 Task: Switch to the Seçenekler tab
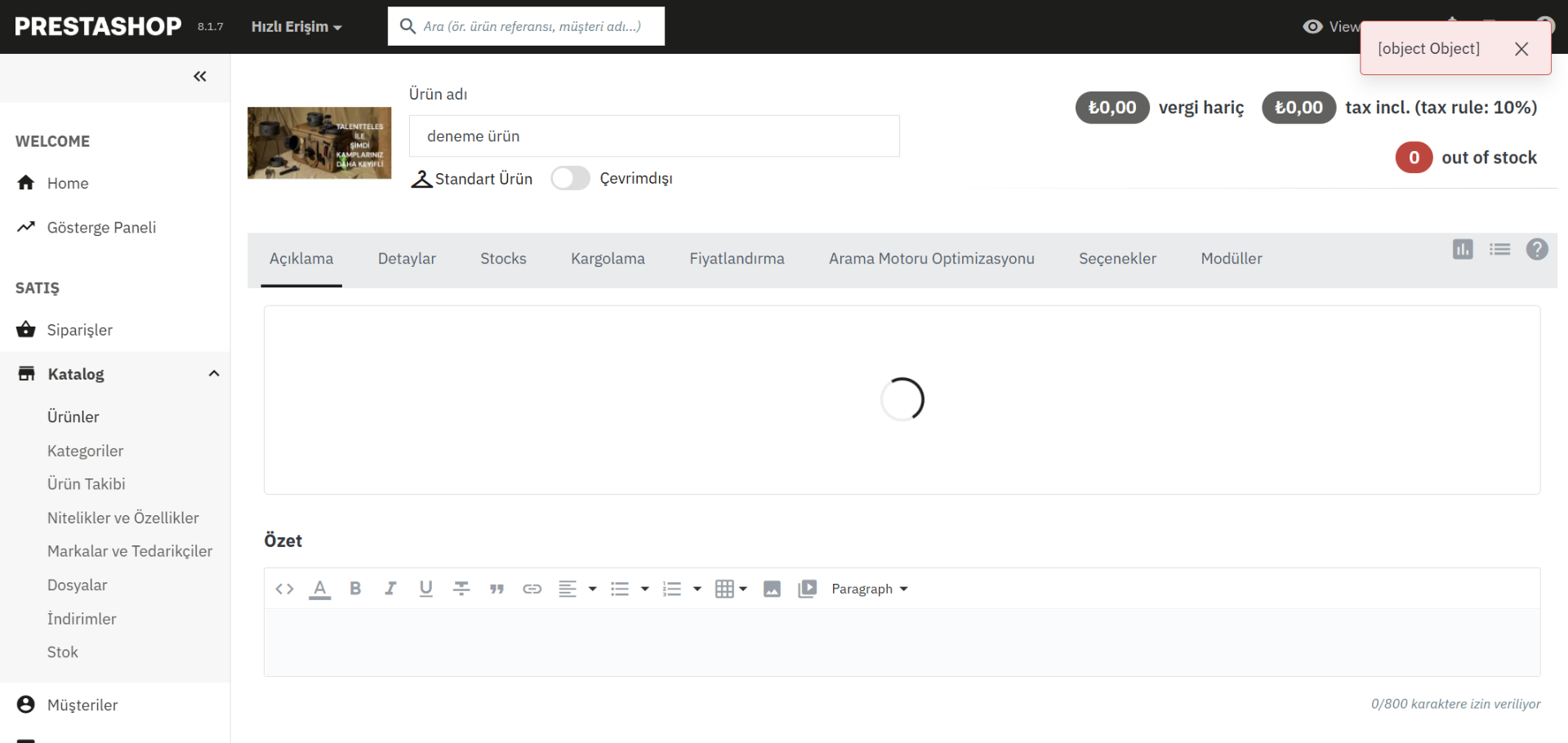[1117, 259]
